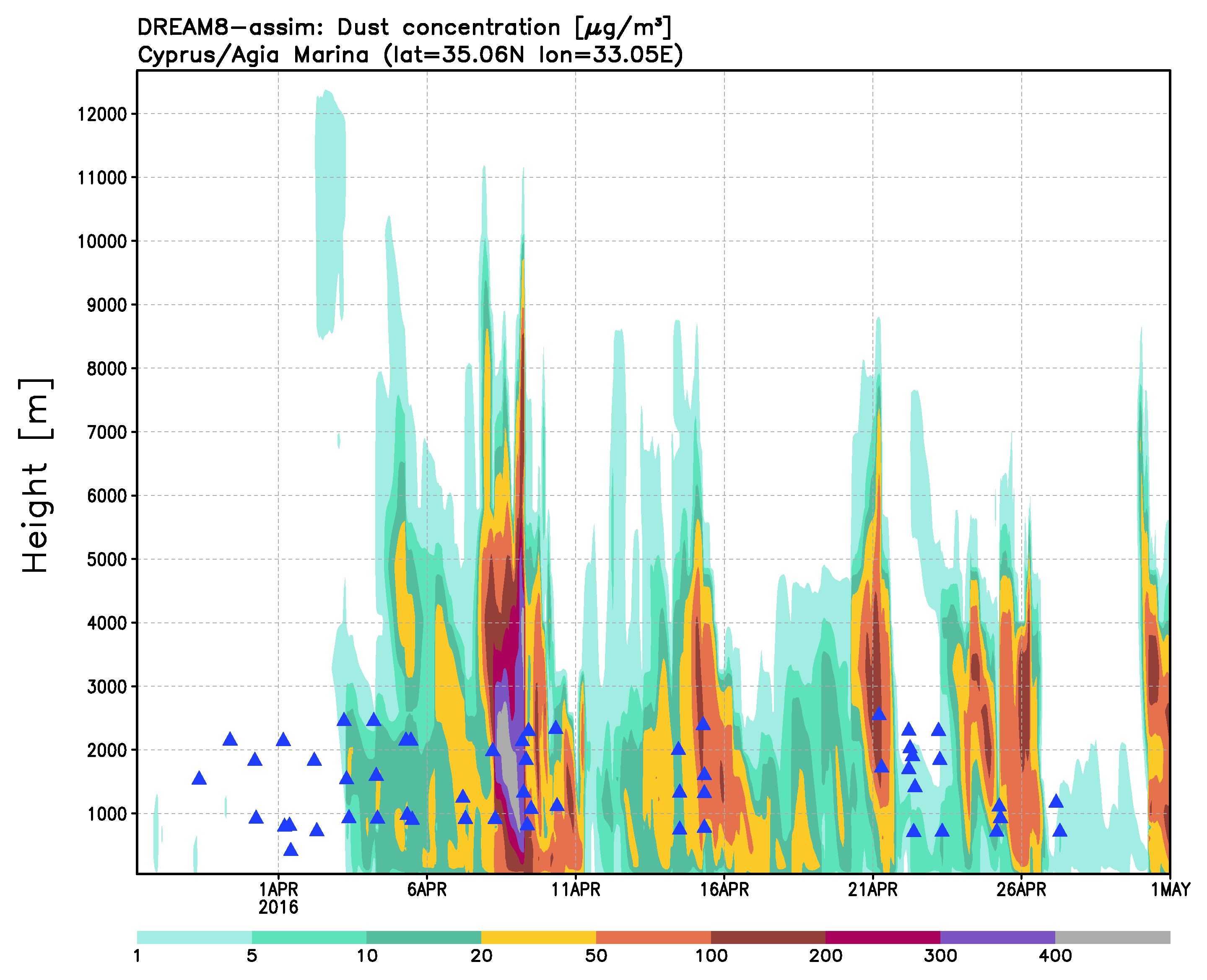Image resolution: width=1207 pixels, height=980 pixels.
Task: Click the 12000 y-axis tick label
Action: (x=102, y=114)
